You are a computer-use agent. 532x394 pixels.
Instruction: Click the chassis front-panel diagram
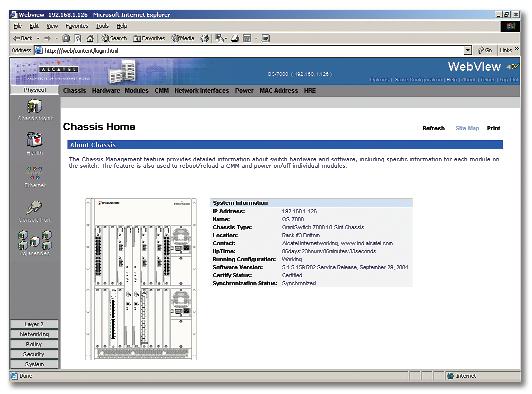[141, 279]
